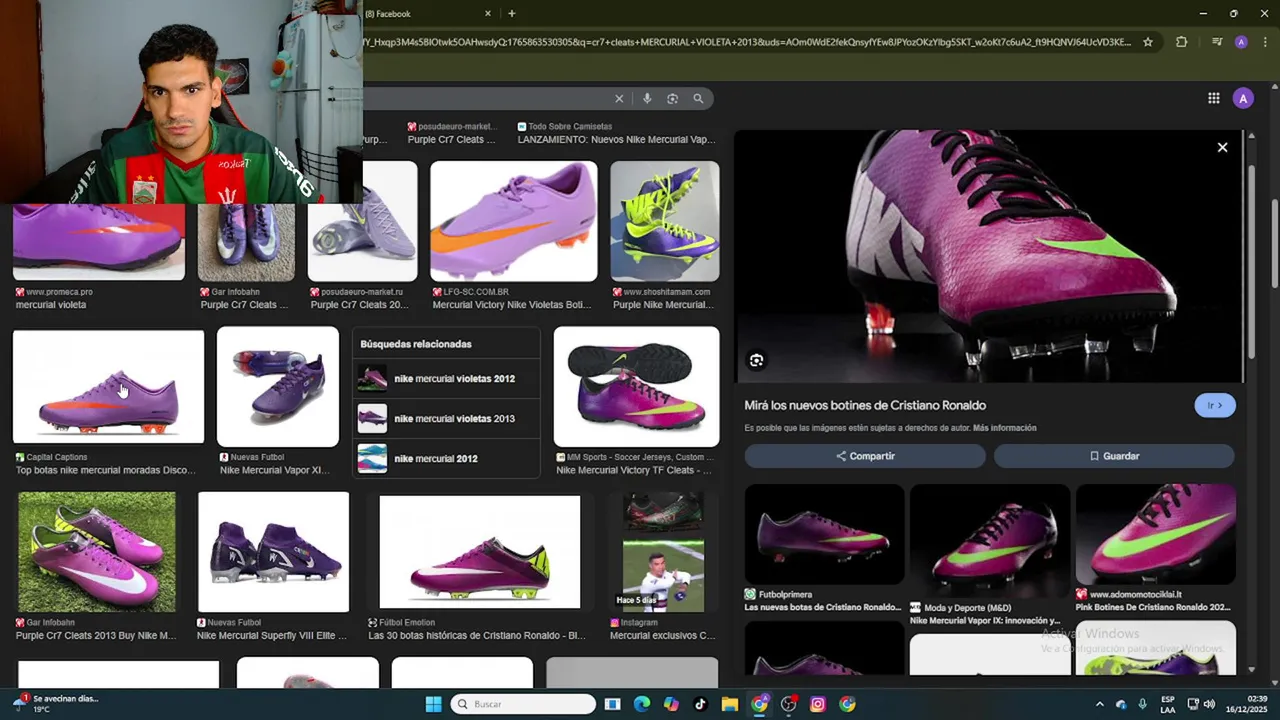The image size is (1280, 720).
Task: Click Top botas nike mercurial moradas caption
Action: pos(105,470)
